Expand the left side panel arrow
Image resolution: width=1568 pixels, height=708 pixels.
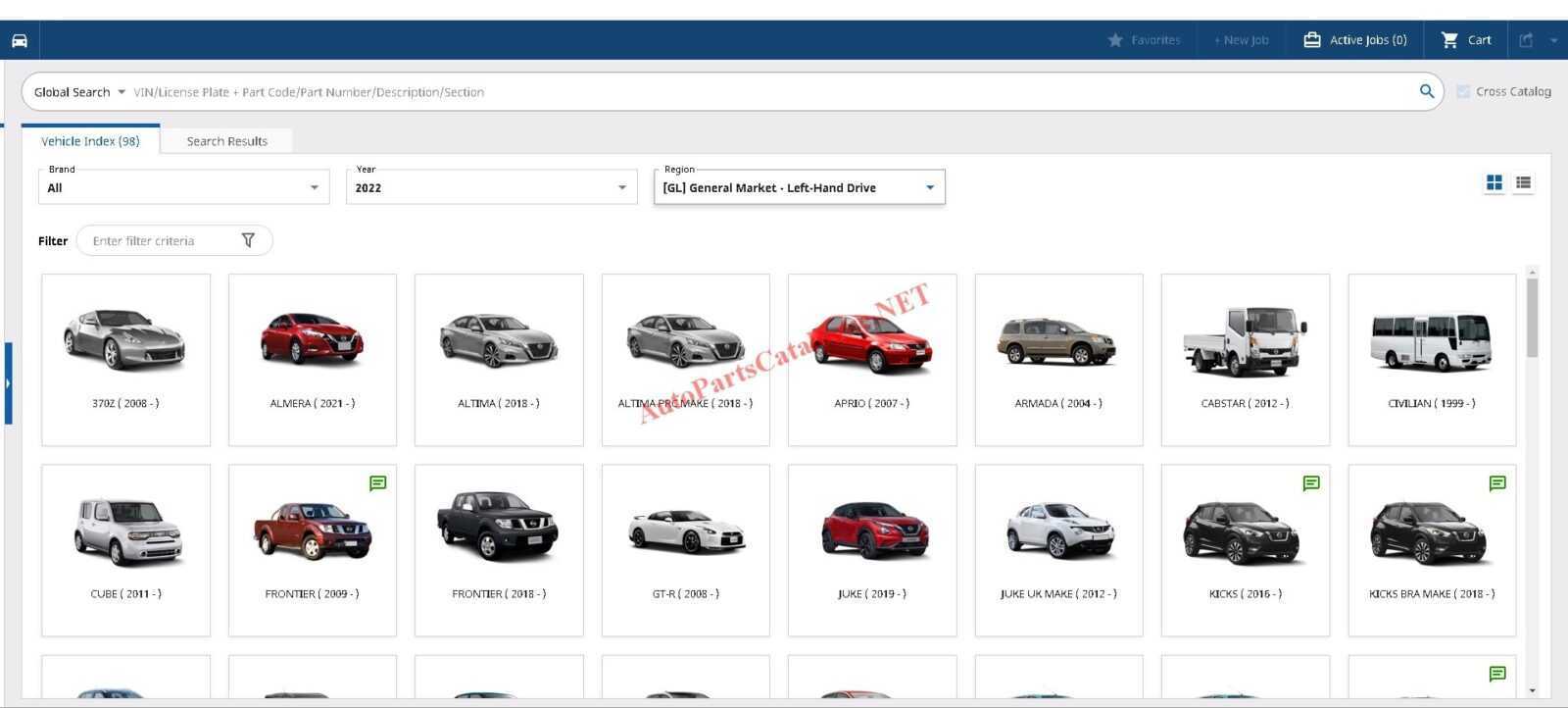click(8, 383)
